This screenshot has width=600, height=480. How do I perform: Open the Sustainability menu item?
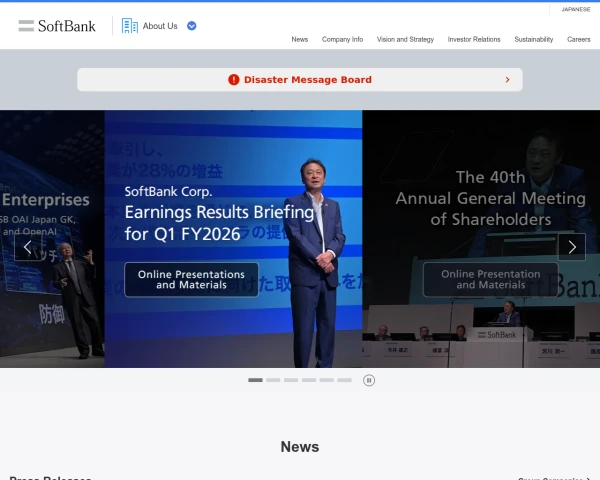click(534, 39)
